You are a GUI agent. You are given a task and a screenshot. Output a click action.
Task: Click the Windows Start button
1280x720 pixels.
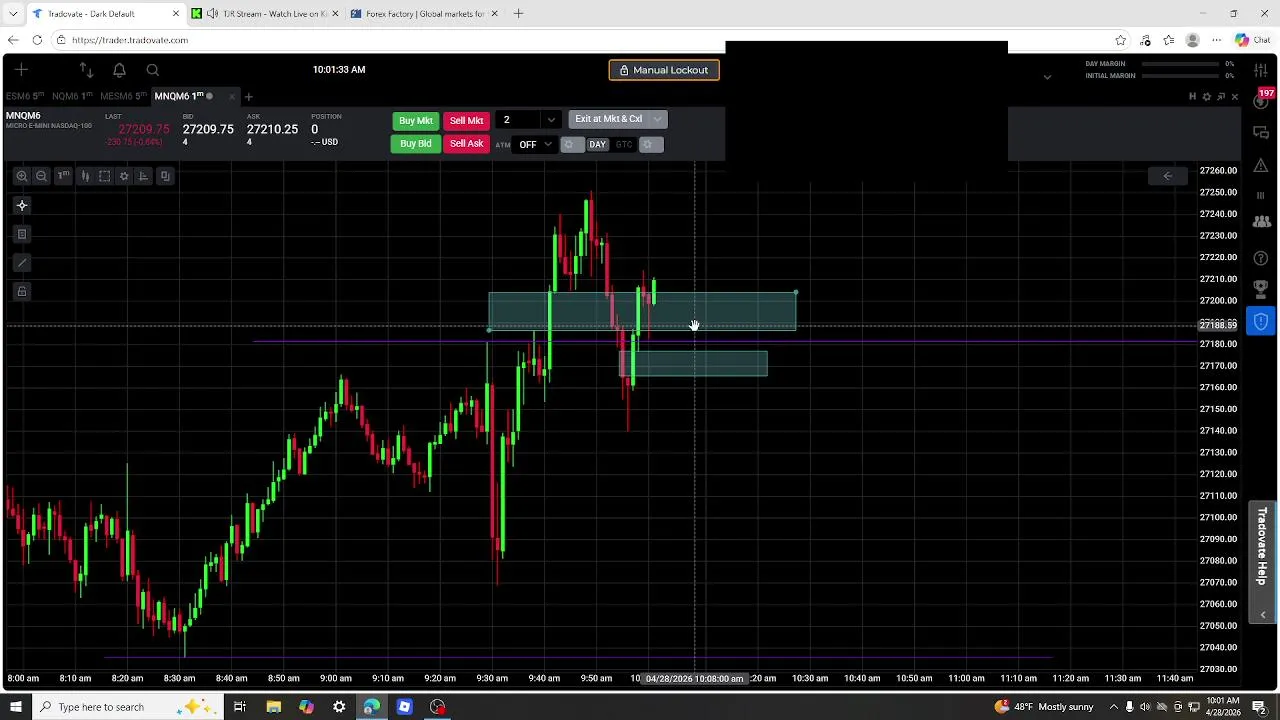tap(16, 707)
